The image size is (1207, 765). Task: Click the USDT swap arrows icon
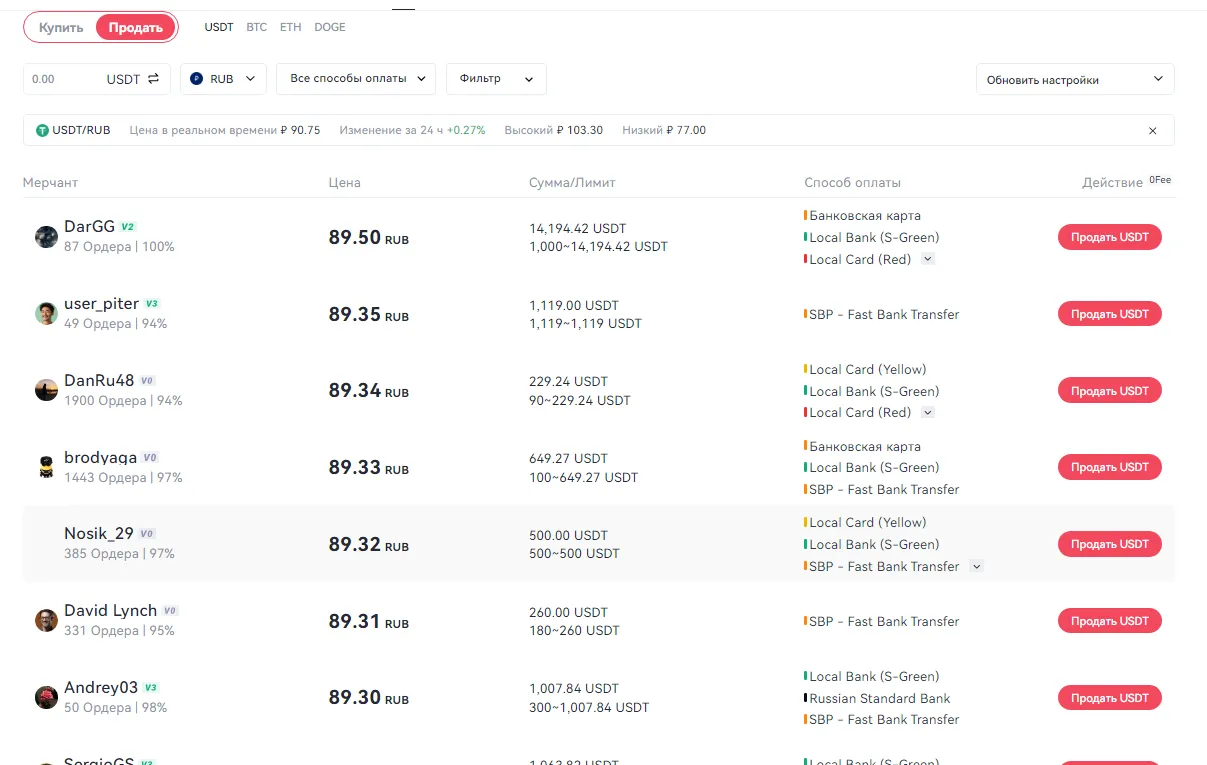153,79
